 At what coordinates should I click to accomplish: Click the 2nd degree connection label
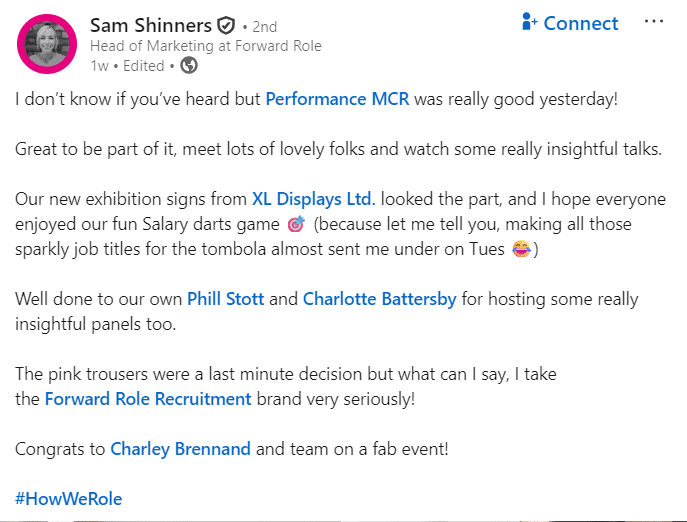[x=265, y=26]
